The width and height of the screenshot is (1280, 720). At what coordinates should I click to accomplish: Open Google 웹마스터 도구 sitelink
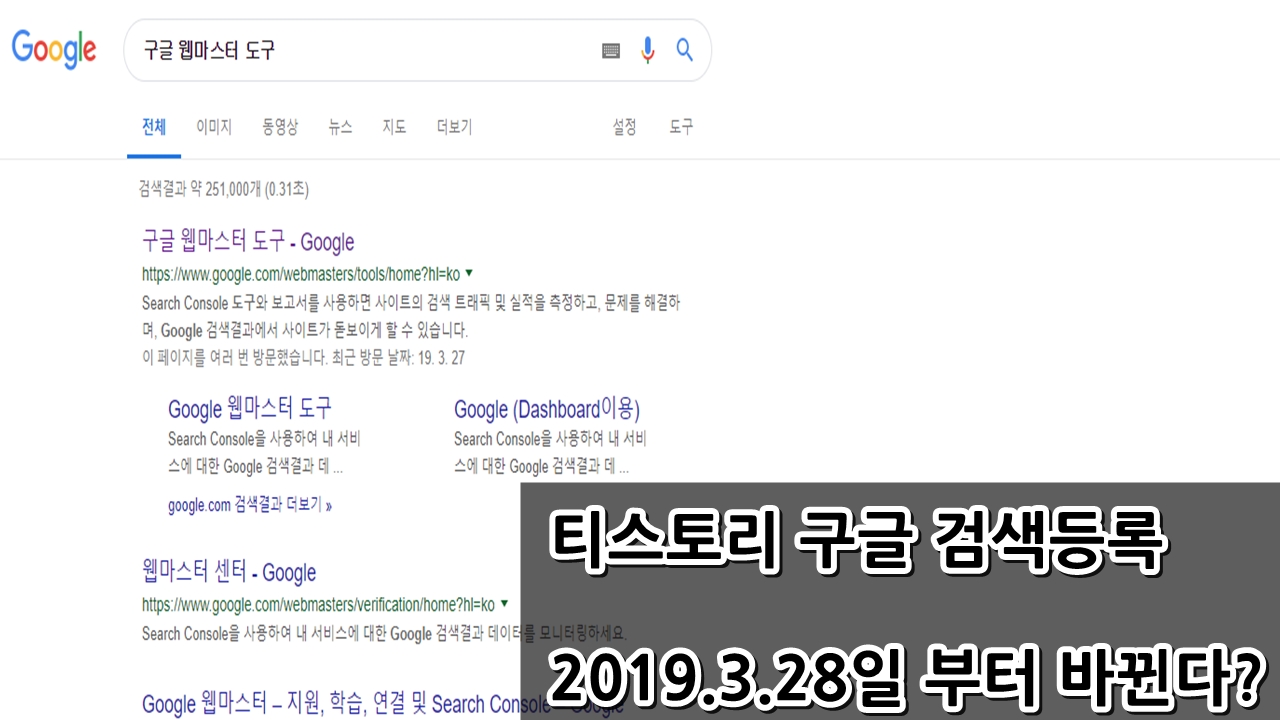[250, 408]
